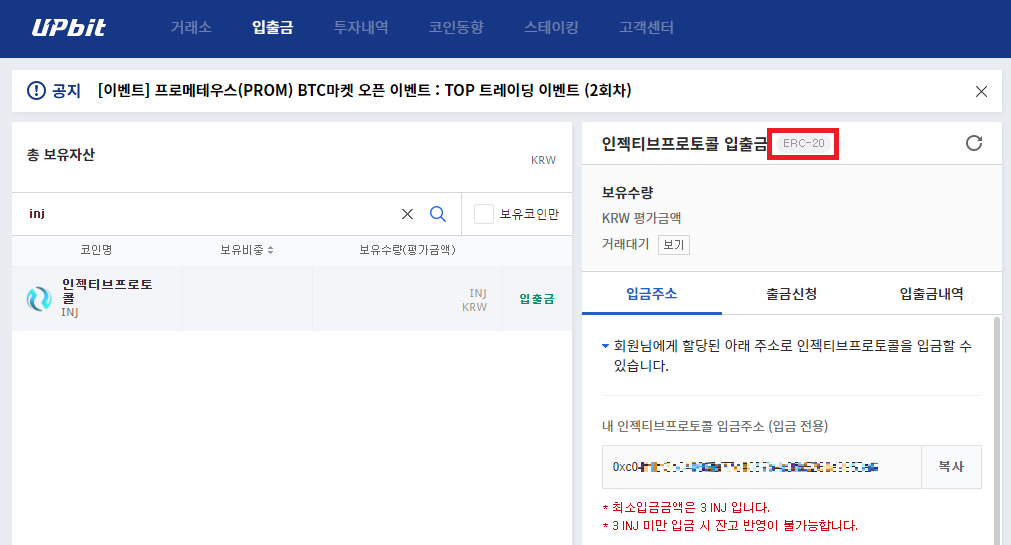Copy the deposit address with 복사
Screen dimensions: 1011x545
click(x=951, y=467)
